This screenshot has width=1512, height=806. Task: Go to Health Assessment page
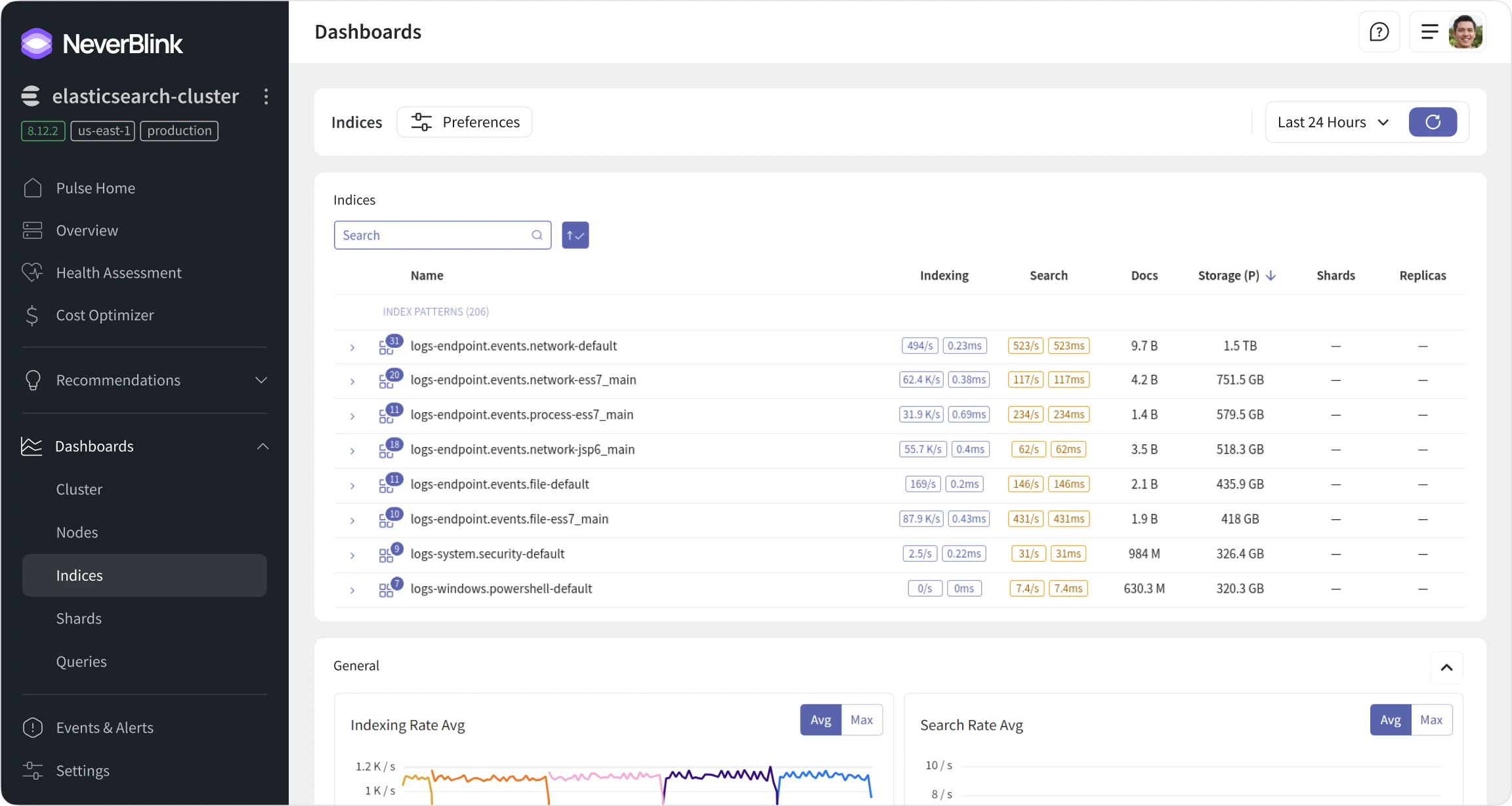[x=119, y=272]
